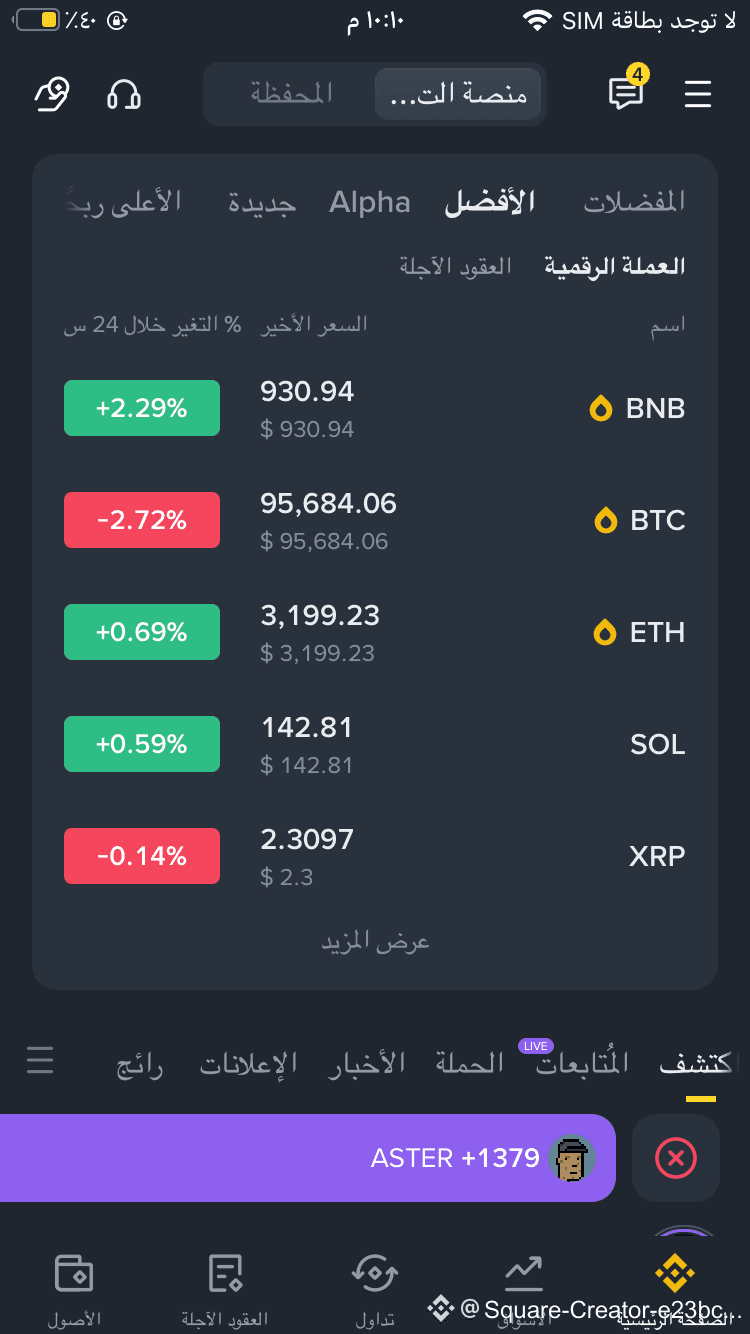750x1334 pixels.
Task: Open the Assets wallet icon (الأصول)
Action: click(x=74, y=1273)
